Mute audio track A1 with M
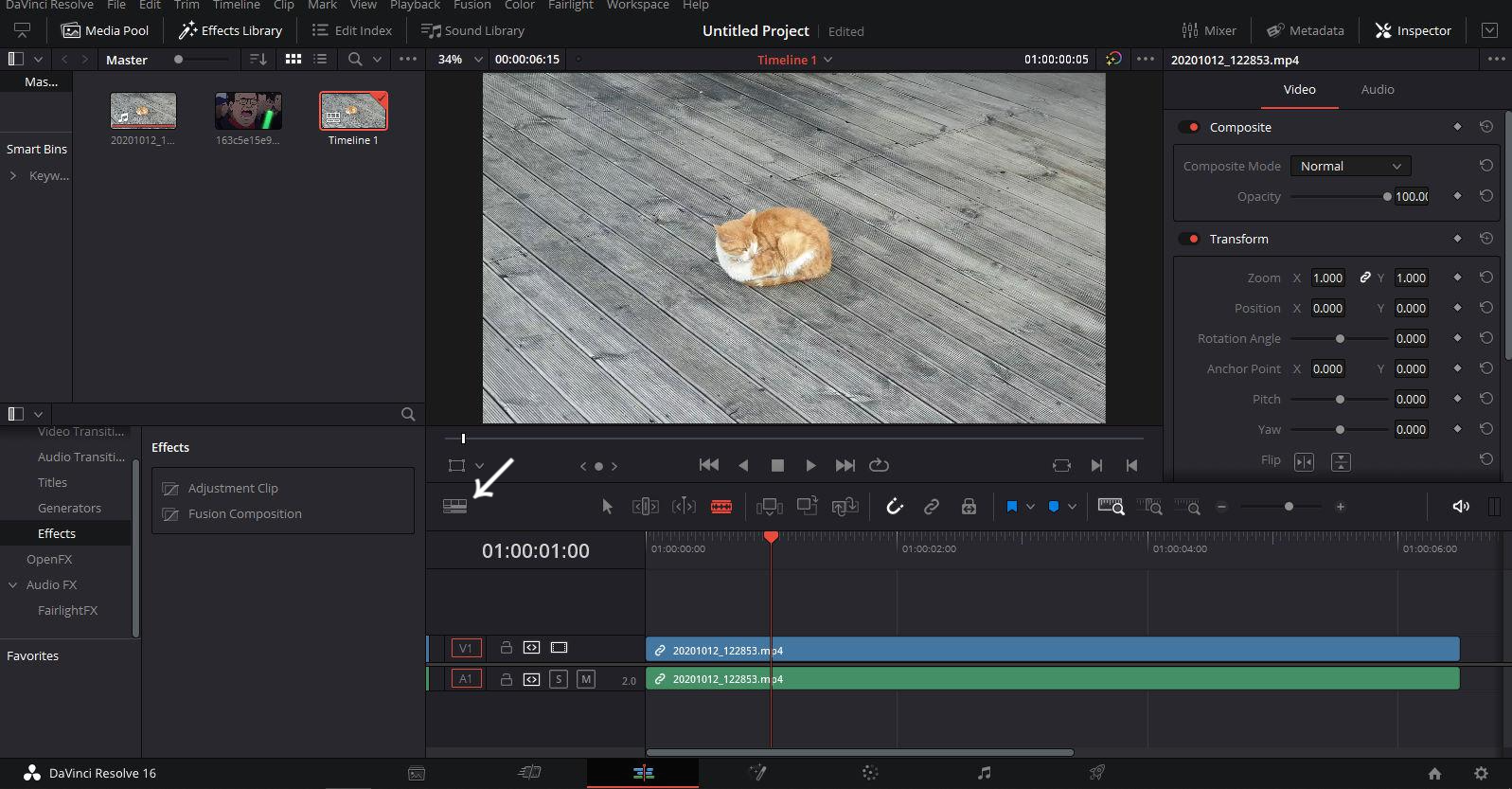 (586, 679)
